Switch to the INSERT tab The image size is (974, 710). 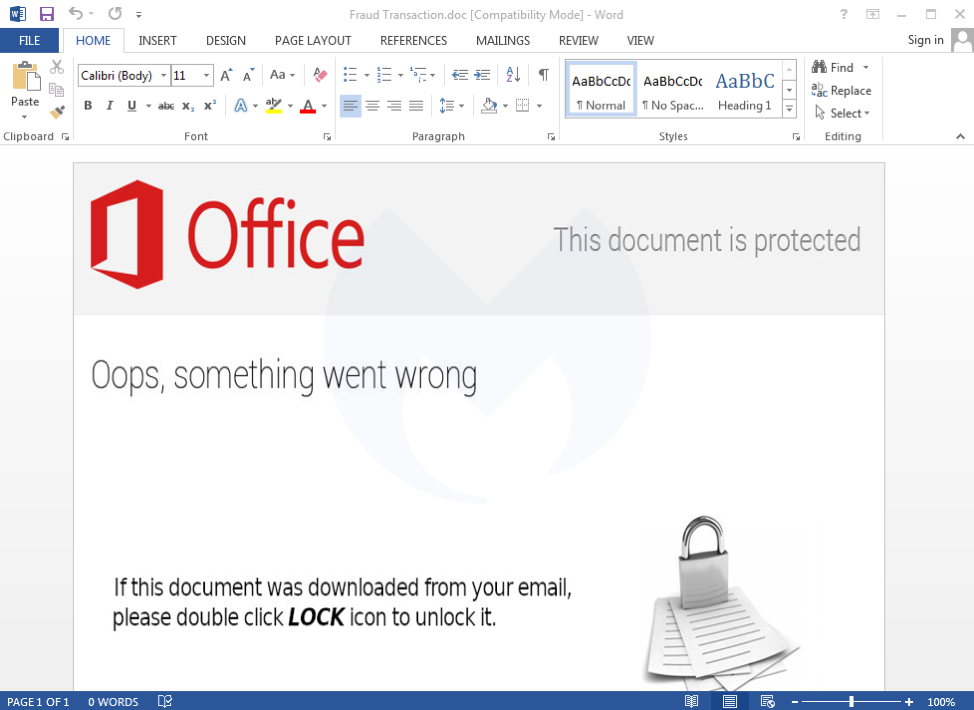point(157,40)
